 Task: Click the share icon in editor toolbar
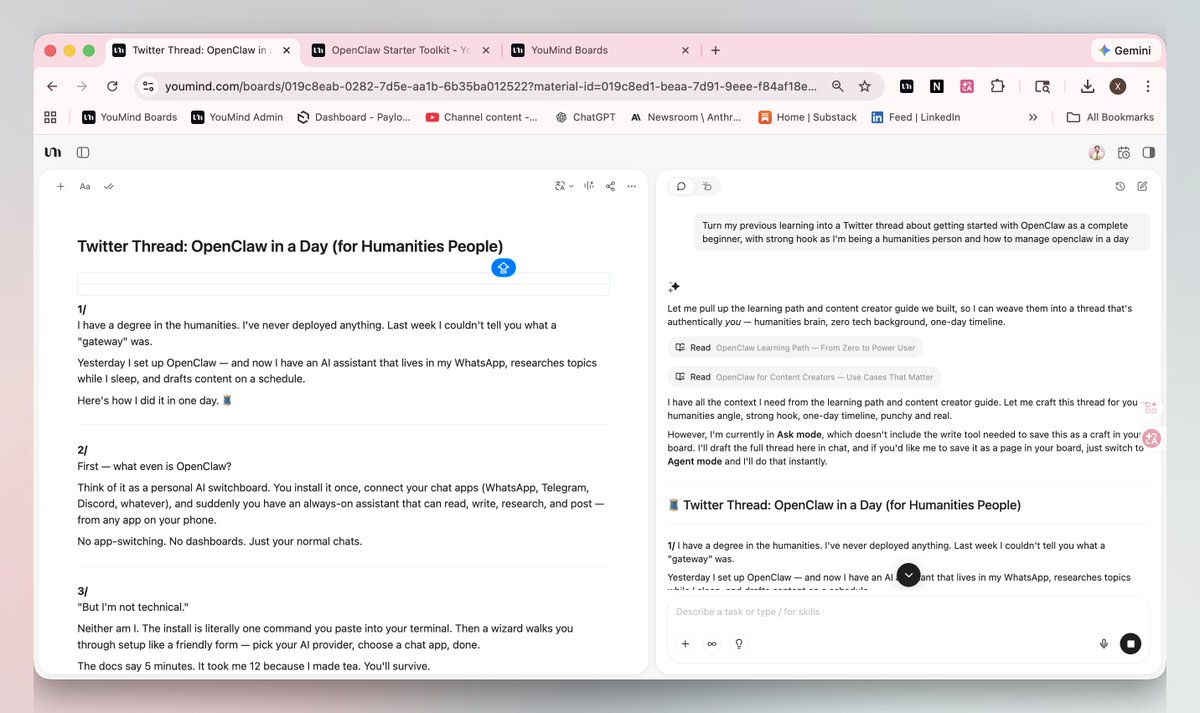point(610,186)
